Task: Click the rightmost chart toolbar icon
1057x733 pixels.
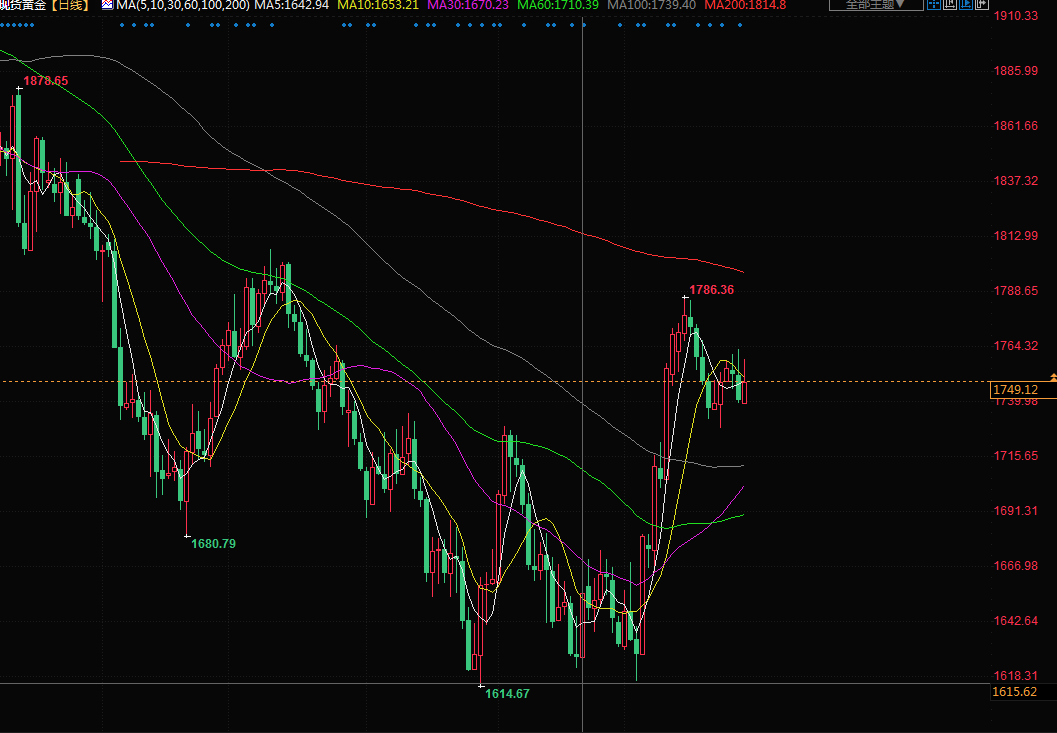Action: point(981,5)
